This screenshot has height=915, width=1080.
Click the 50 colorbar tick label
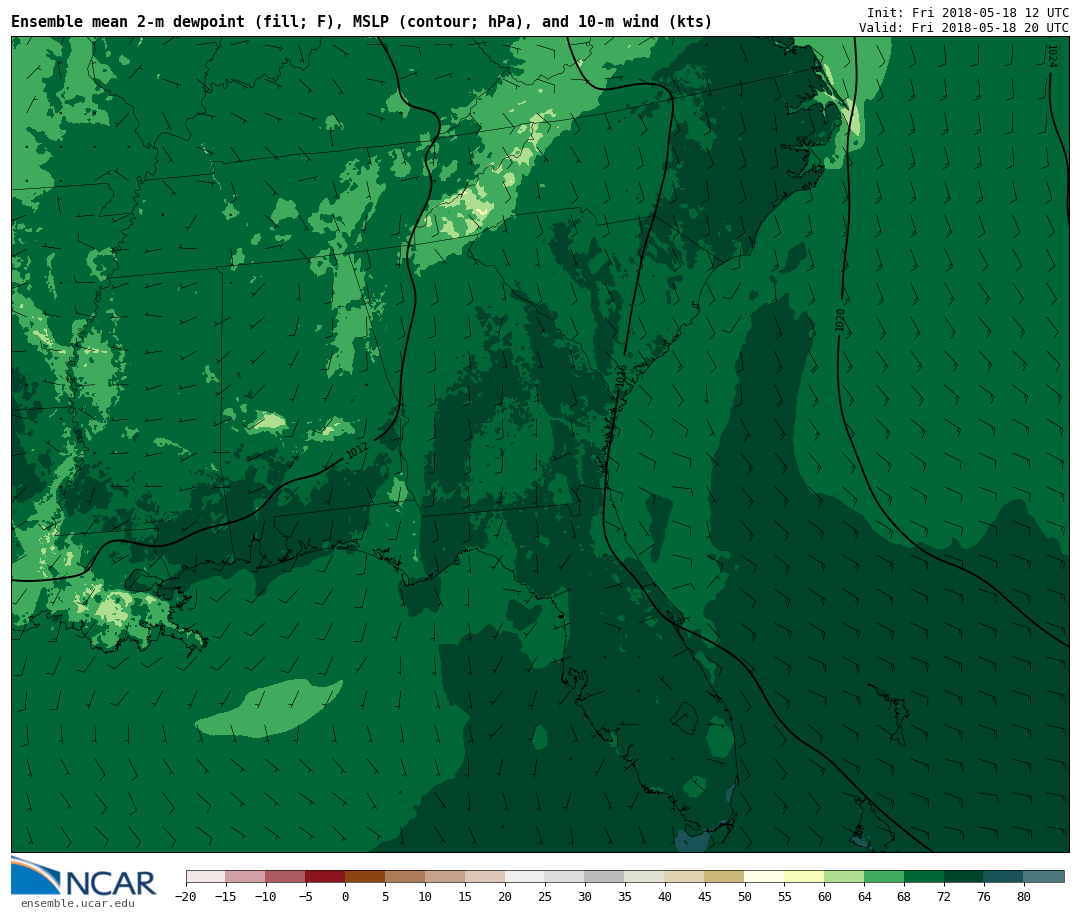pos(745,896)
